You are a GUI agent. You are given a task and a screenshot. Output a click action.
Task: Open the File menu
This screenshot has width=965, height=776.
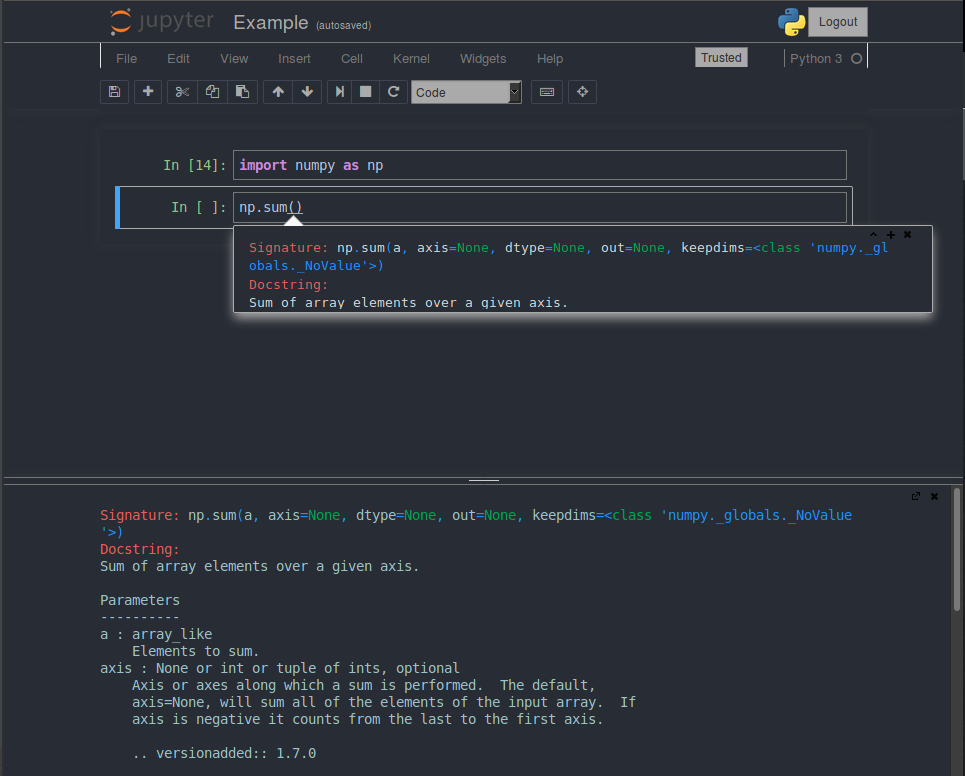click(126, 59)
